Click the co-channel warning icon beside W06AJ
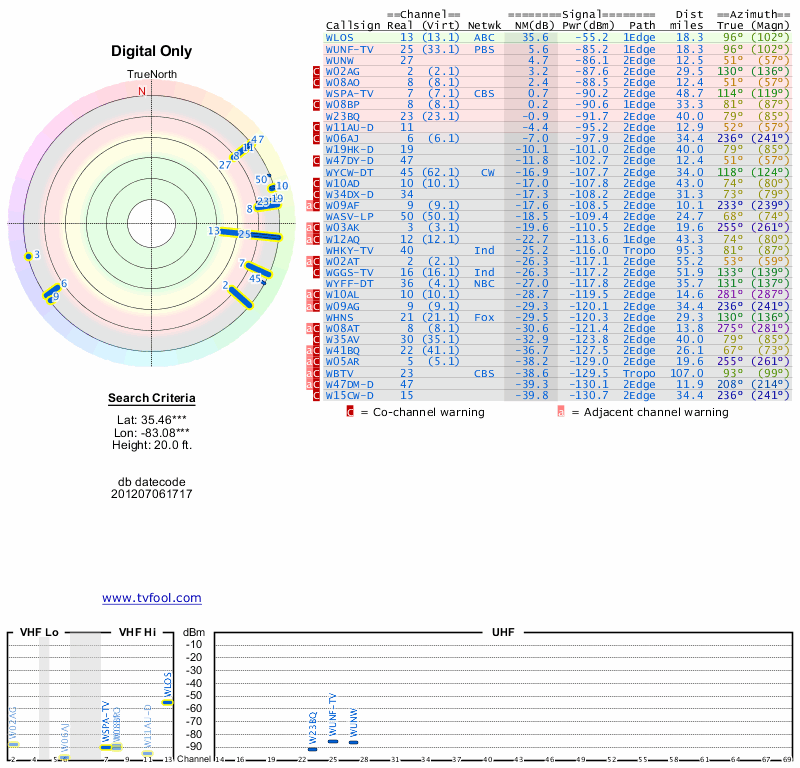Viewport: 800px width, 768px height. [x=316, y=138]
